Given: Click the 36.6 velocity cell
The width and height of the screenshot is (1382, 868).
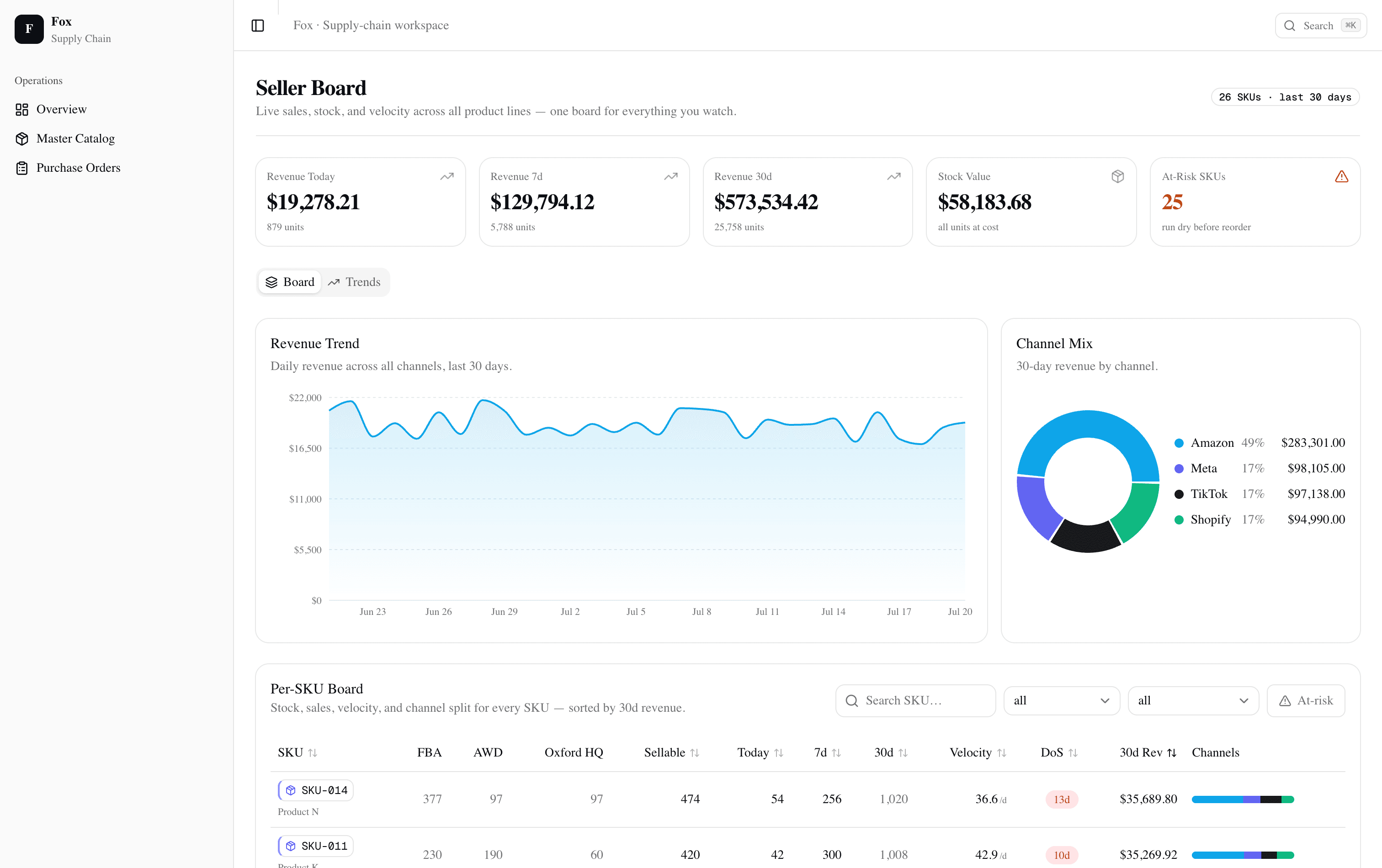Looking at the screenshot, I should (x=991, y=799).
